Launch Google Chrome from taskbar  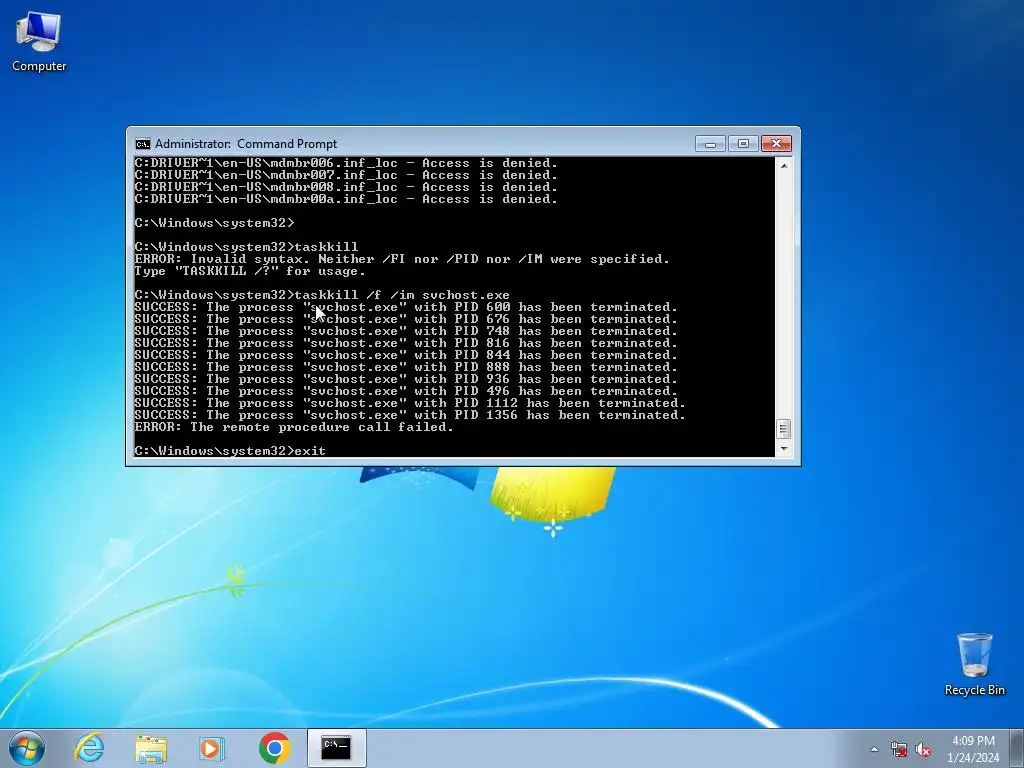click(274, 748)
